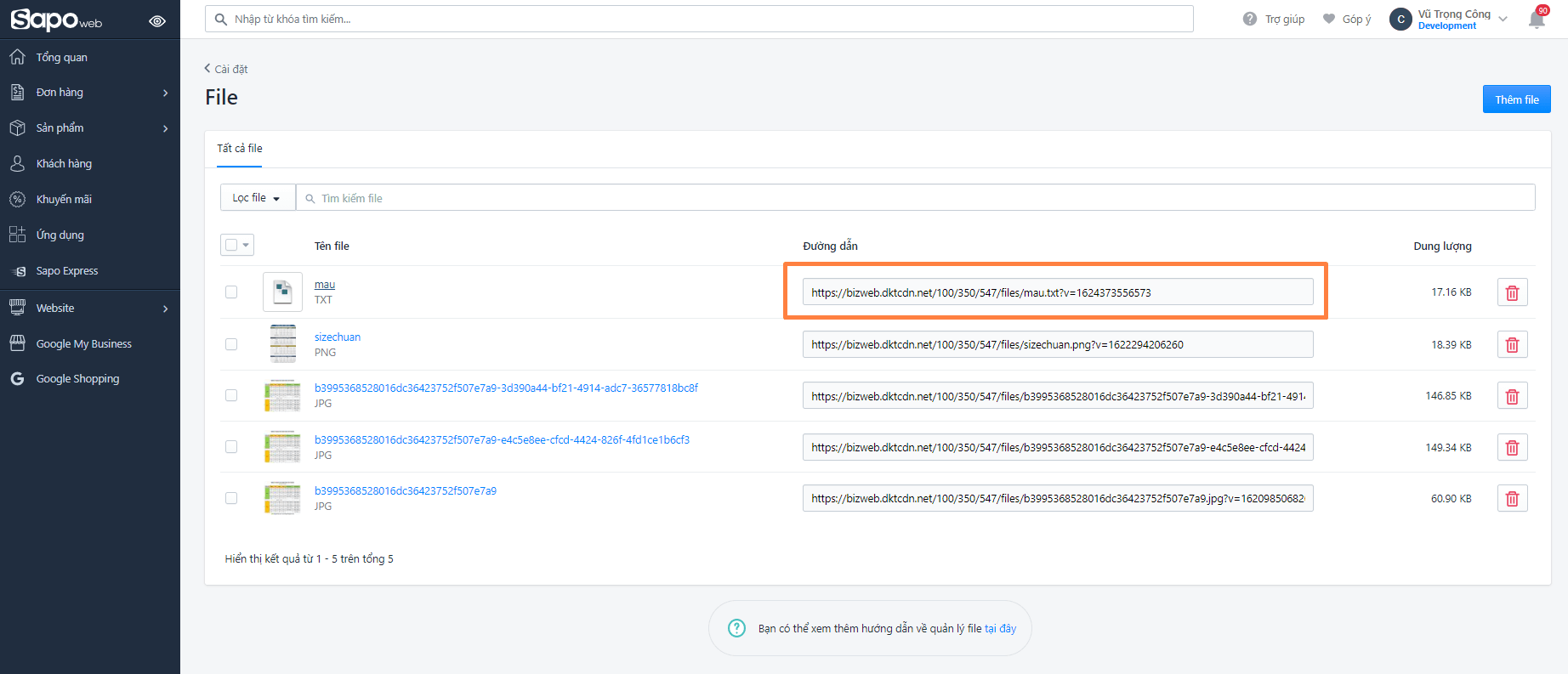Open the Sản phẩm menu item
The height and width of the screenshot is (674, 1568).
coord(60,128)
